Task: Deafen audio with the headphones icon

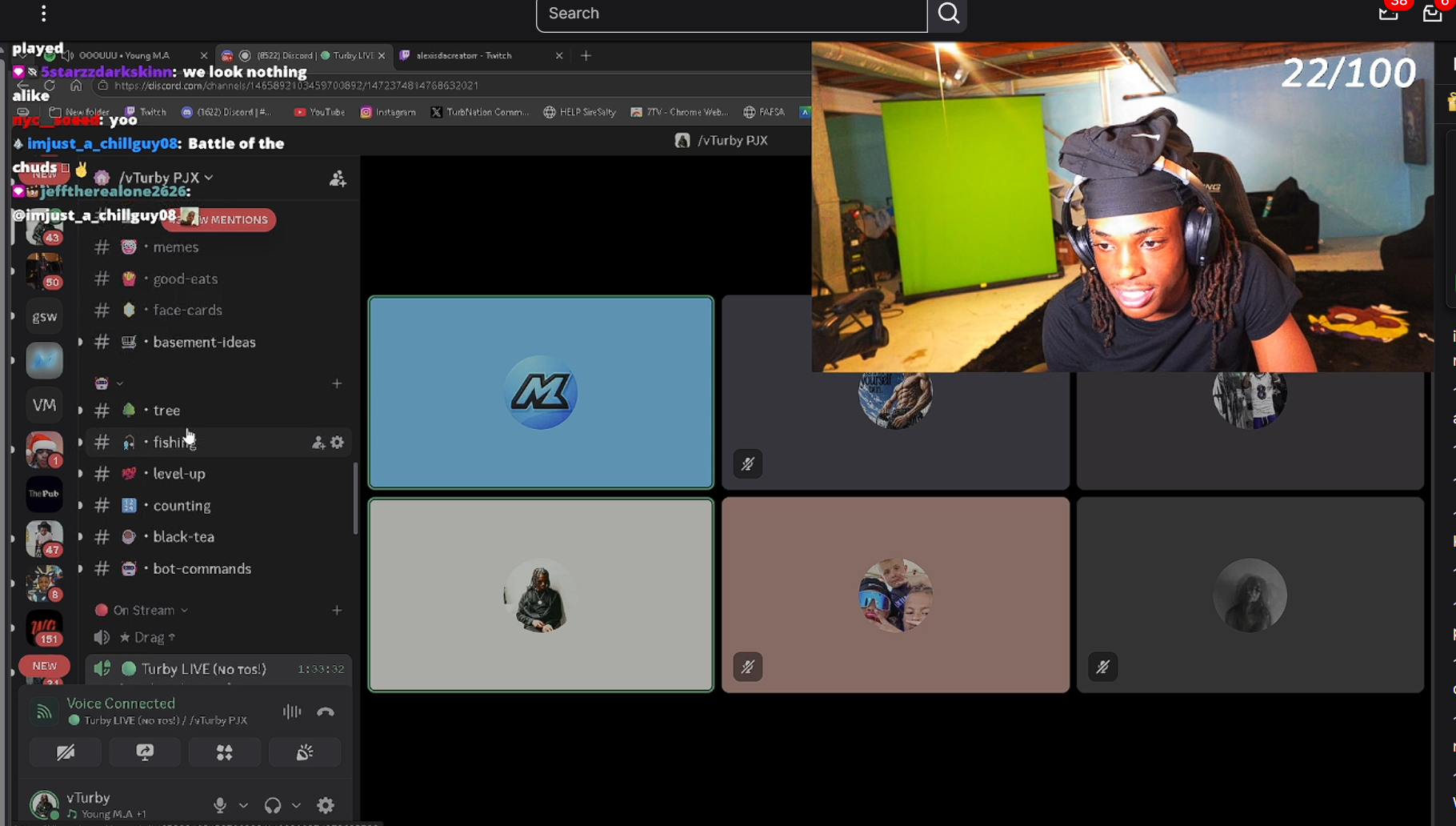Action: pos(273,805)
